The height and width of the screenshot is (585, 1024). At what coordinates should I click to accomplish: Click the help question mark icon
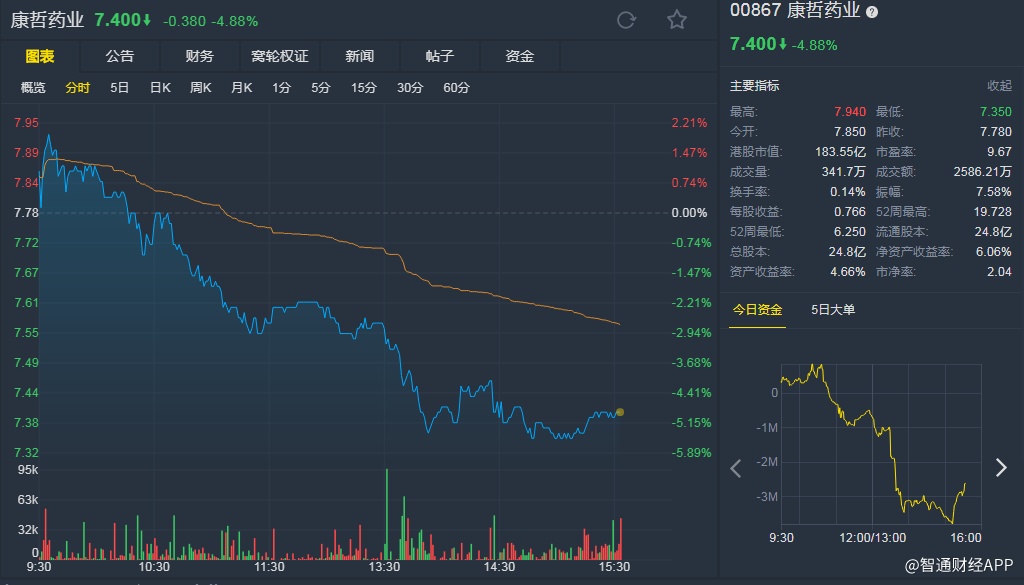872,12
